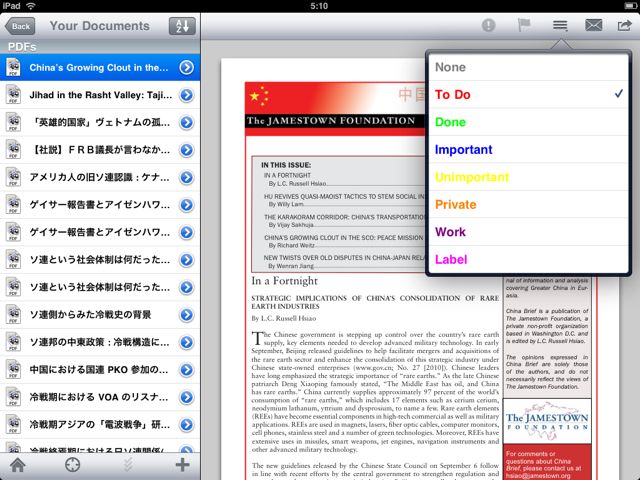Check Wi-Fi status icon in status bar
Screen dimensions: 640x480
(x=31, y=6)
